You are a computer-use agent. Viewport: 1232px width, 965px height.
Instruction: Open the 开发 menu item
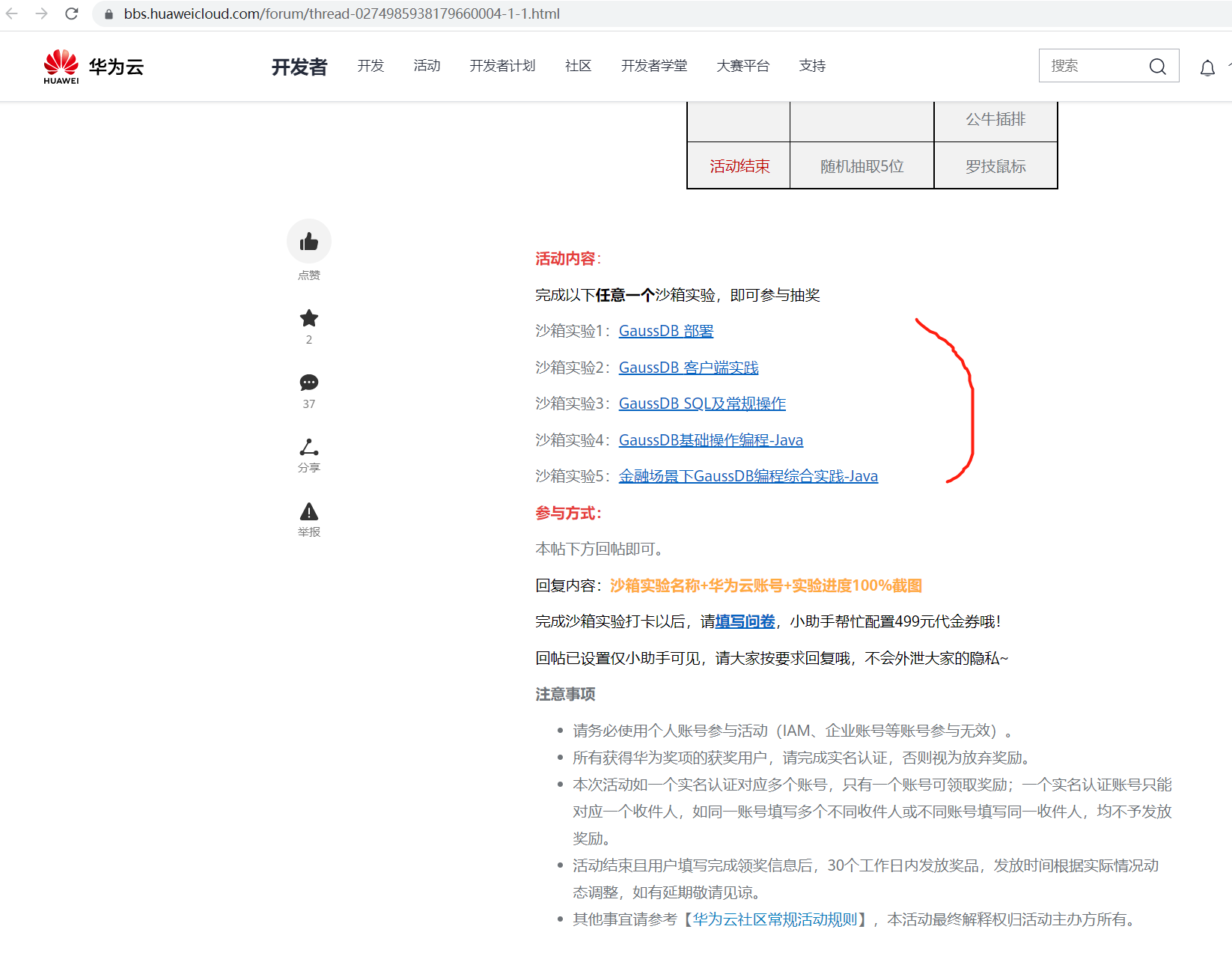[x=370, y=66]
